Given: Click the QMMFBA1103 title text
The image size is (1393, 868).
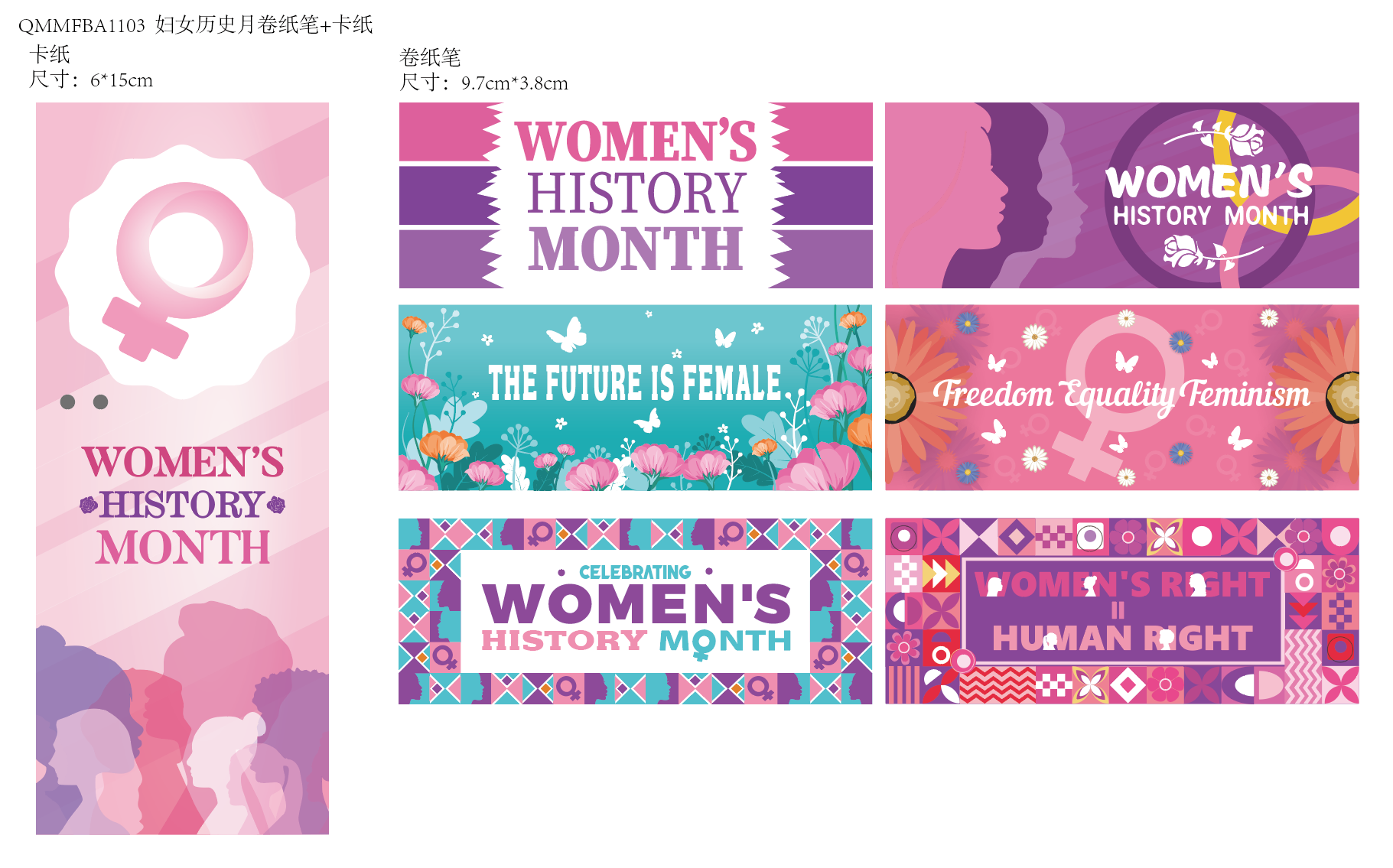Looking at the screenshot, I should [x=81, y=26].
